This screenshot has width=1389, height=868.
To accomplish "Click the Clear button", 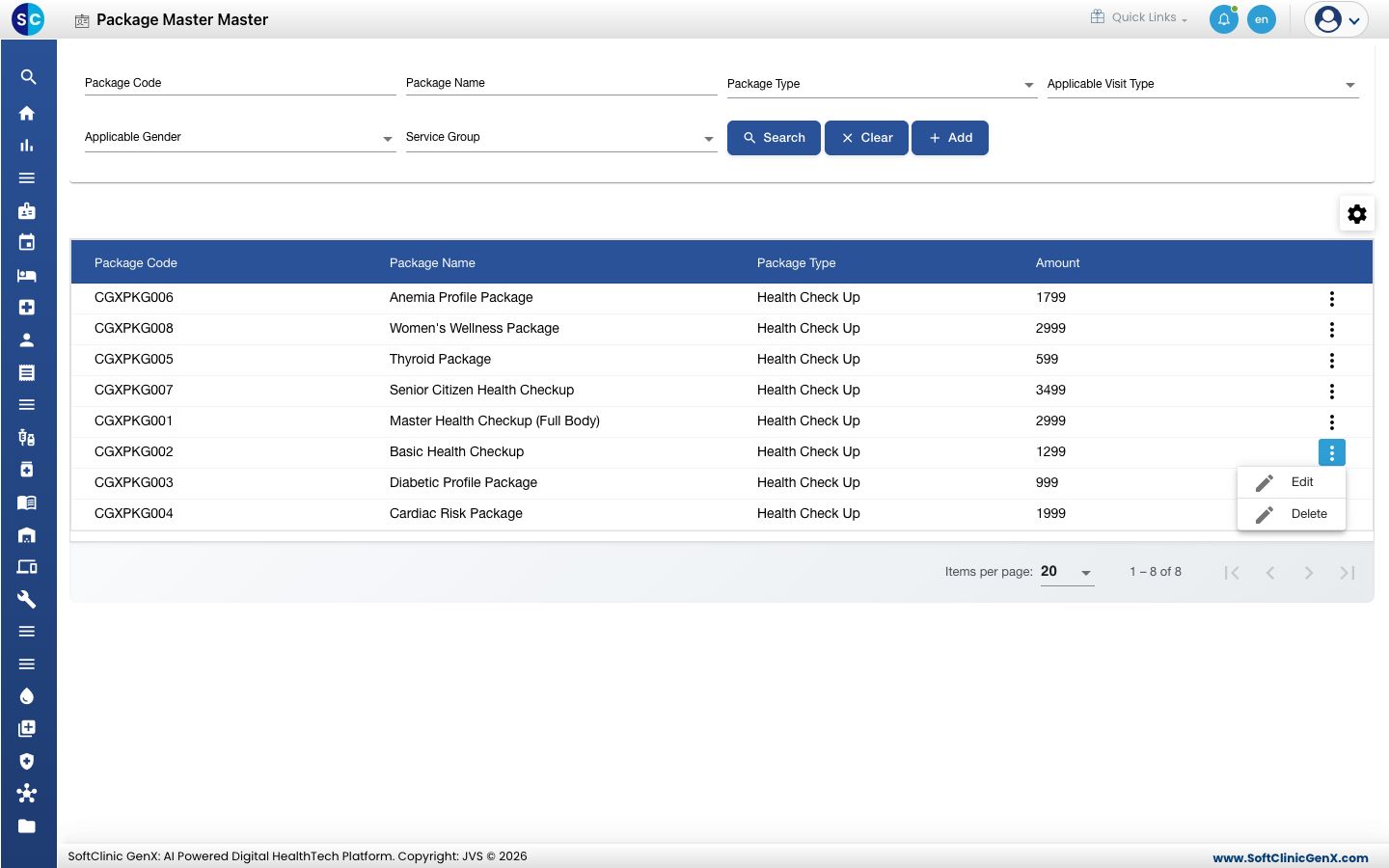I will 866,138.
